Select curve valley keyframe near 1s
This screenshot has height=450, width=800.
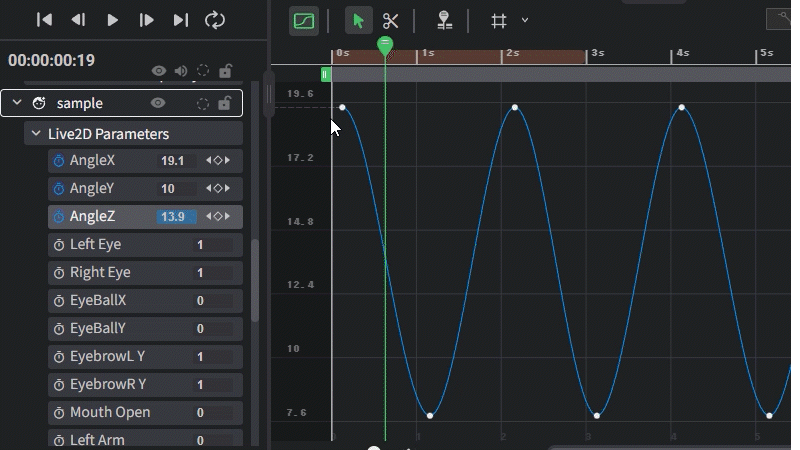point(430,416)
